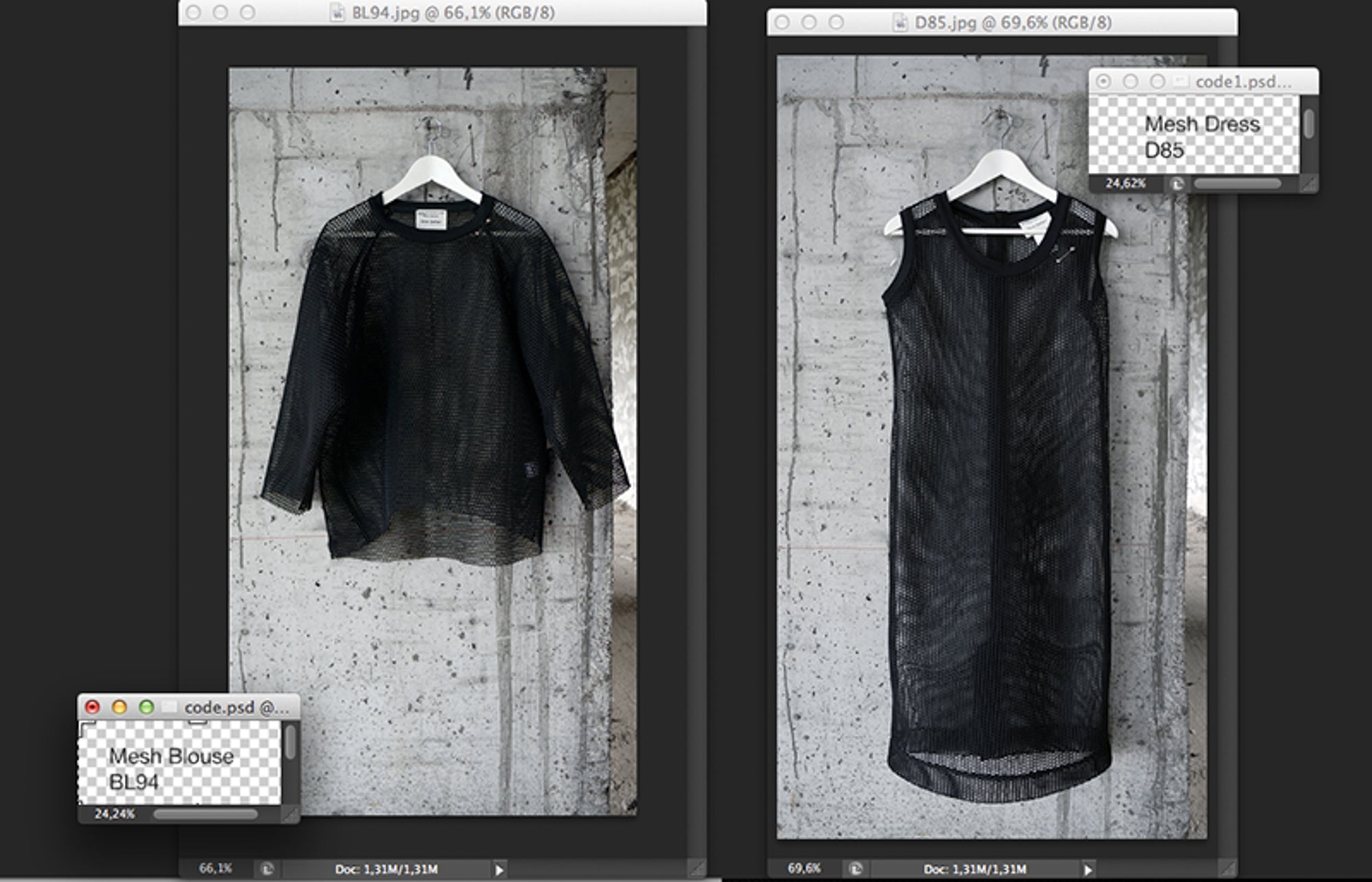Screen dimensions: 1372x882
Task: Click the proxy icon in code.psd title bar
Action: (170, 707)
